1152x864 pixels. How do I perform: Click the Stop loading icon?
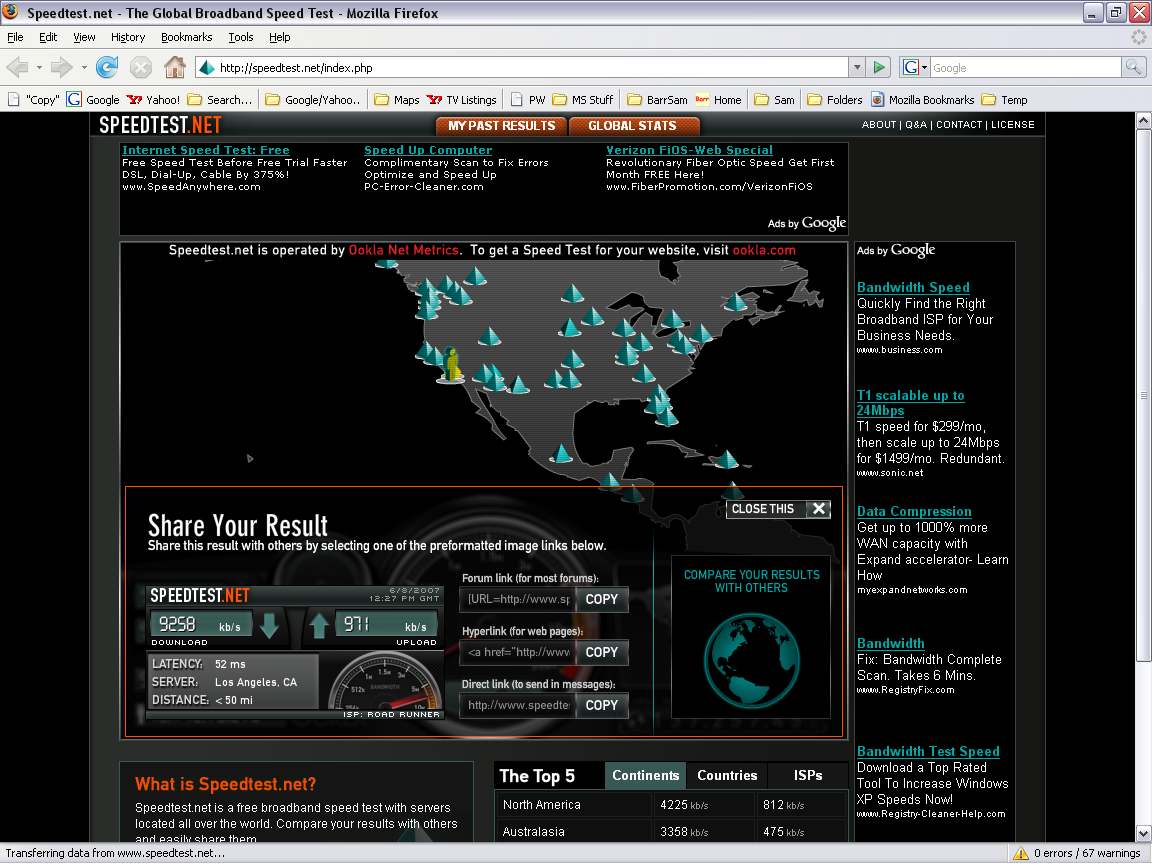(x=140, y=68)
